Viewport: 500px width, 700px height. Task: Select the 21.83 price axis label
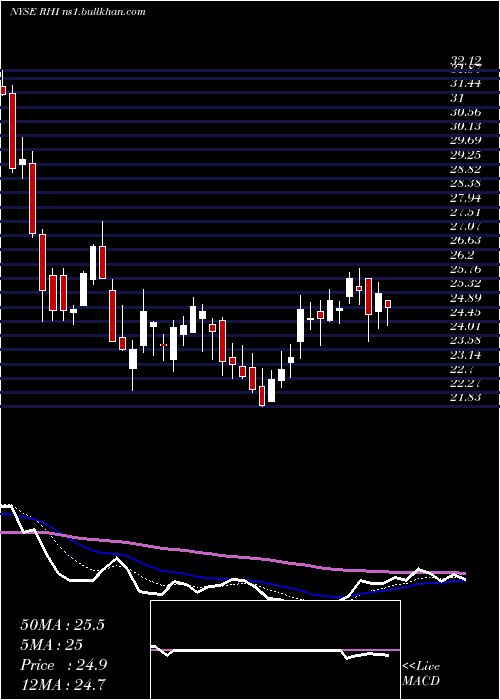click(466, 397)
